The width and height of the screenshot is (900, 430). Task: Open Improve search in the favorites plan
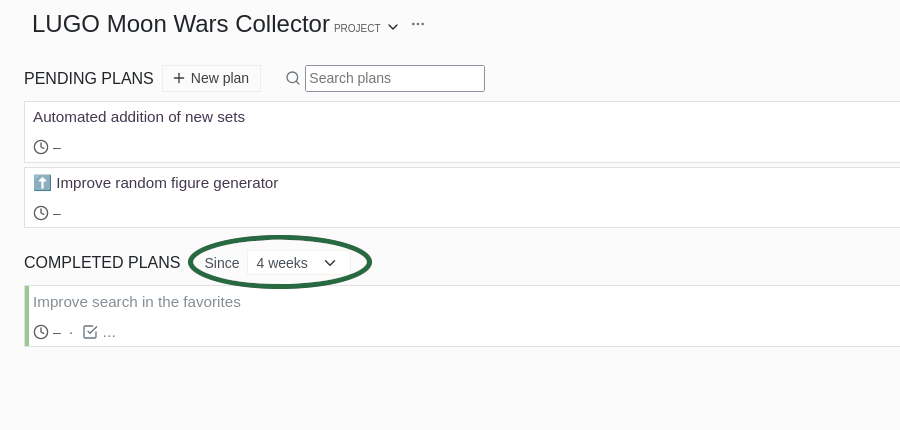(137, 302)
